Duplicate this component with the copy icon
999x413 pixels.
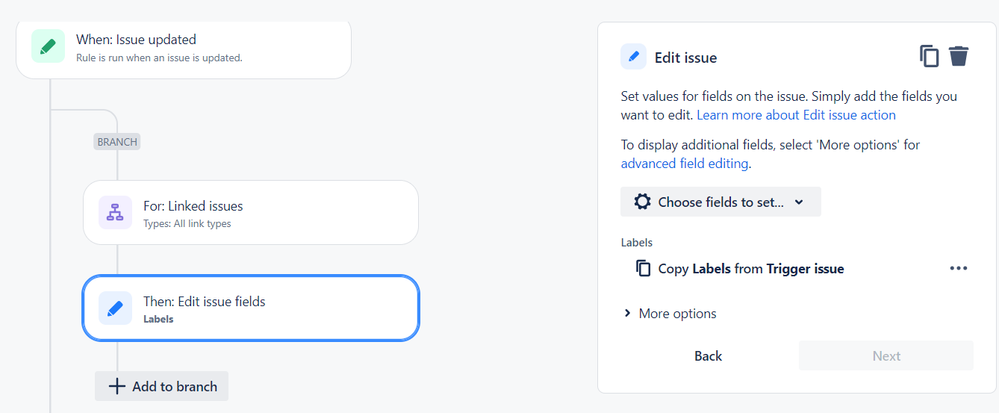929,56
